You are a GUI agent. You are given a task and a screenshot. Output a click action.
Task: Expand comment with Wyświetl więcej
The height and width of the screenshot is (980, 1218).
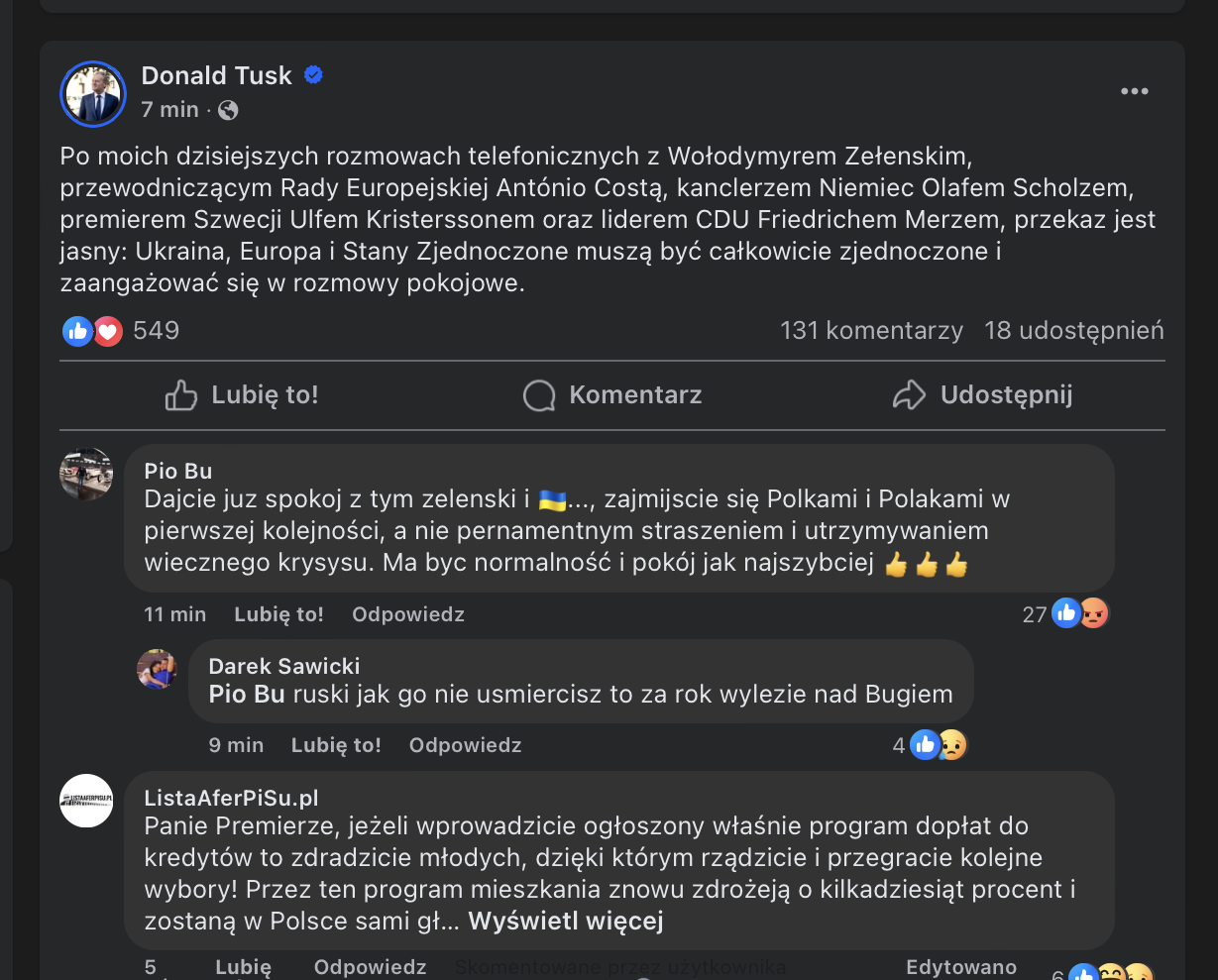coord(565,922)
